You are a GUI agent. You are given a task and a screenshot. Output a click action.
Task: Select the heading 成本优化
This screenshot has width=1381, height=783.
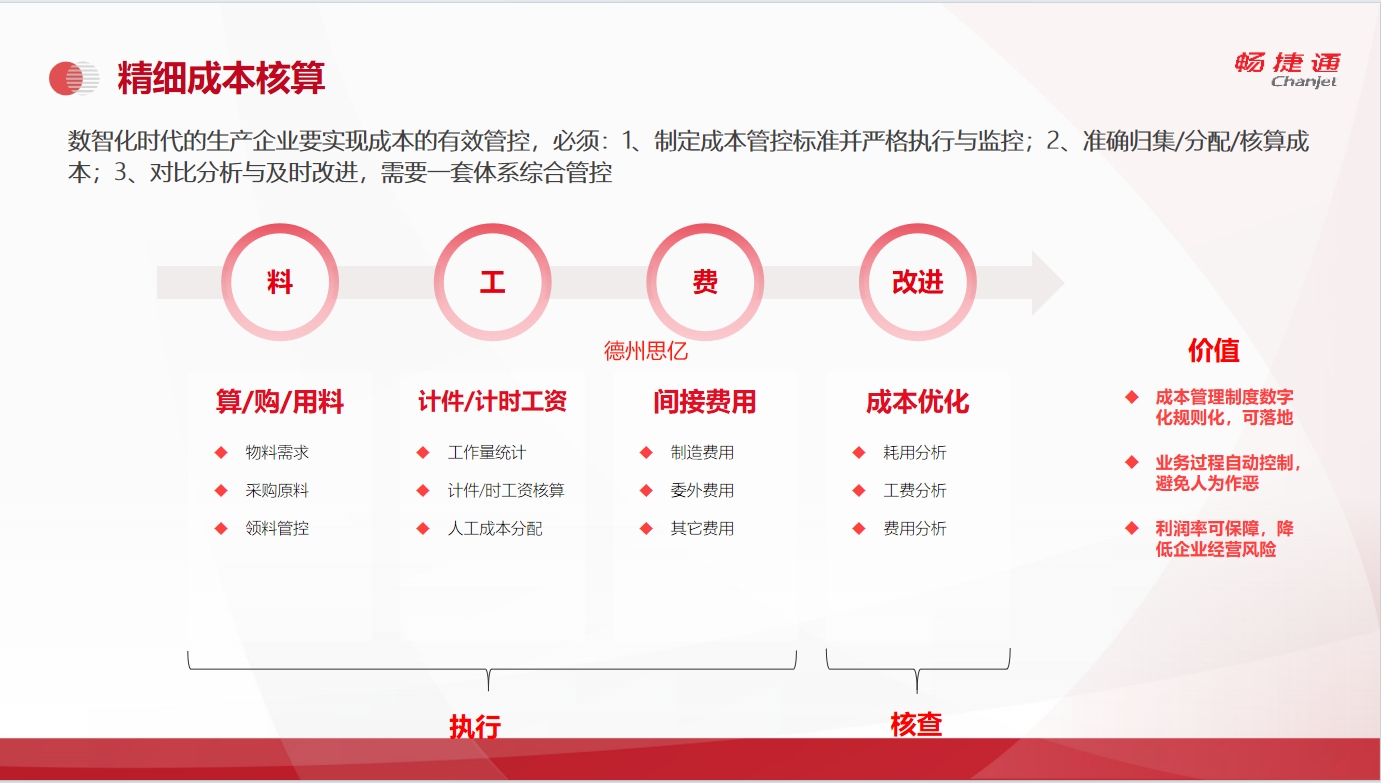(x=918, y=402)
